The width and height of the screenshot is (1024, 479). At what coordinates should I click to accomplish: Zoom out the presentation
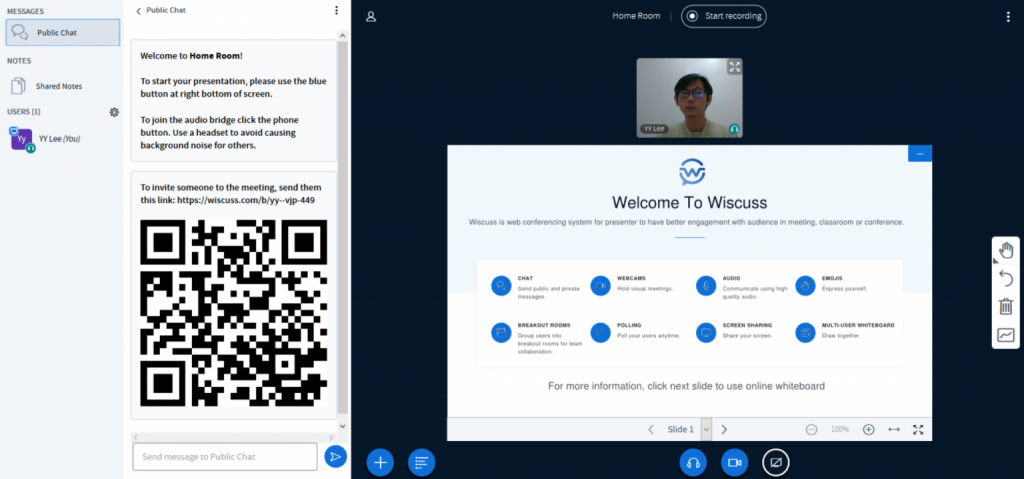coord(811,429)
